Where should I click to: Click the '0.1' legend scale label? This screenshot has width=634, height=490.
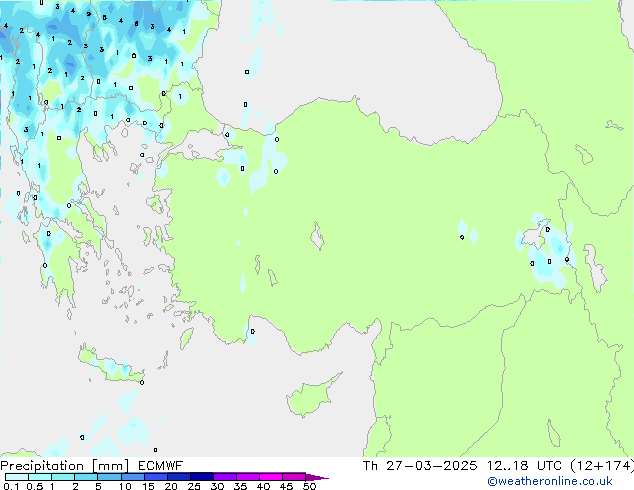point(11,486)
